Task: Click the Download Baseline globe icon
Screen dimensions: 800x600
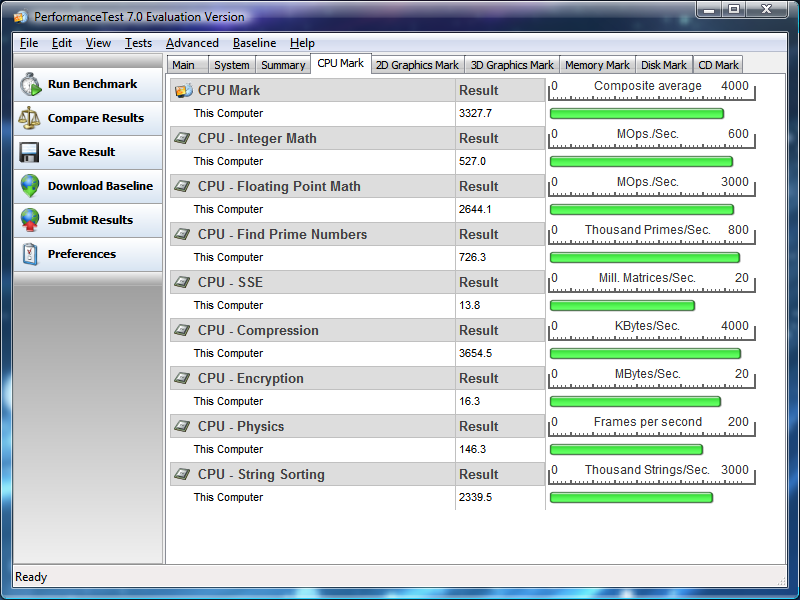Action: tap(30, 186)
